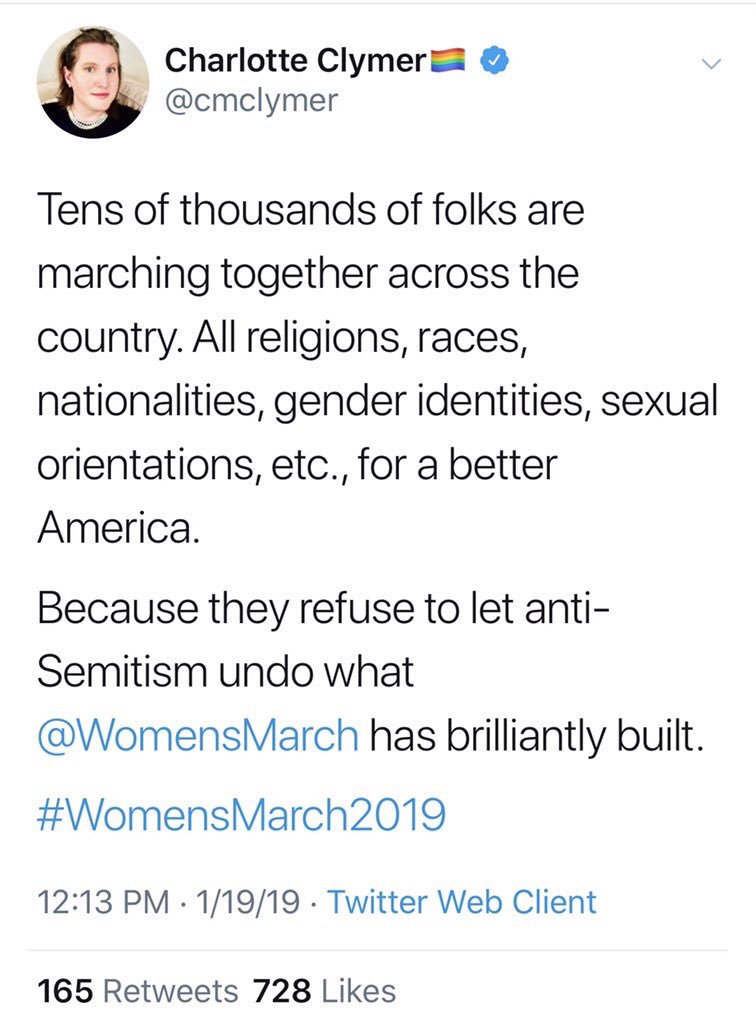
Task: View the 165 retweets count
Action: [65, 991]
